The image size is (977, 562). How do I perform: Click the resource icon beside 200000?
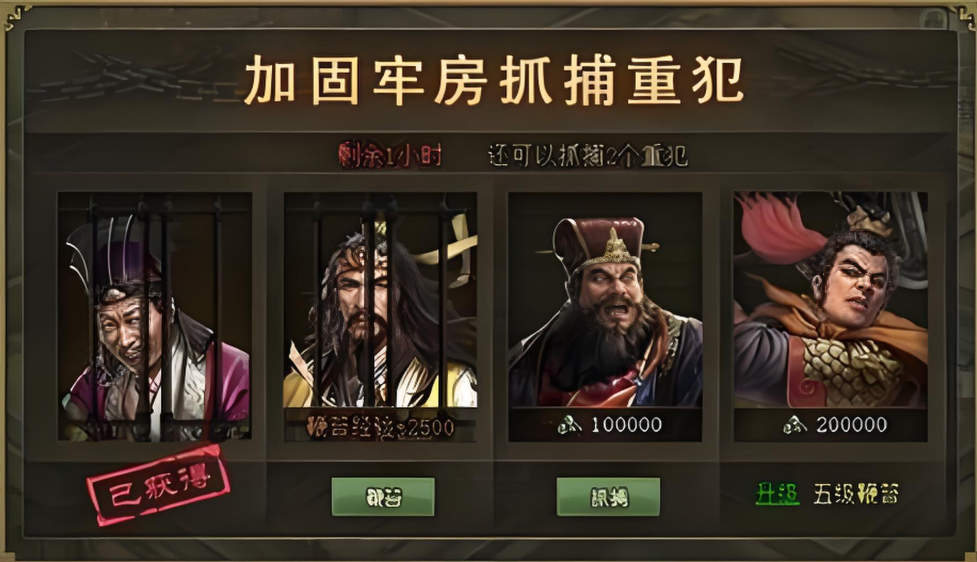tap(795, 426)
